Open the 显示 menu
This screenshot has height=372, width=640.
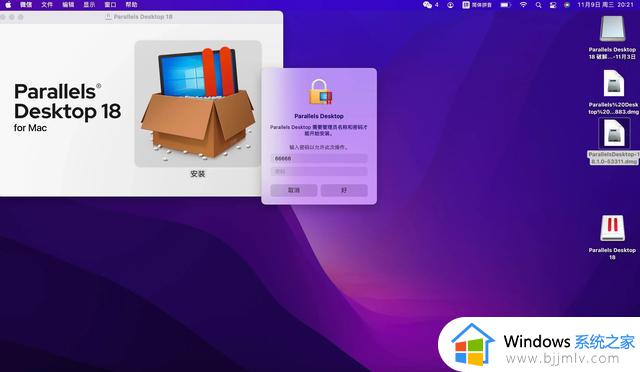89,5
